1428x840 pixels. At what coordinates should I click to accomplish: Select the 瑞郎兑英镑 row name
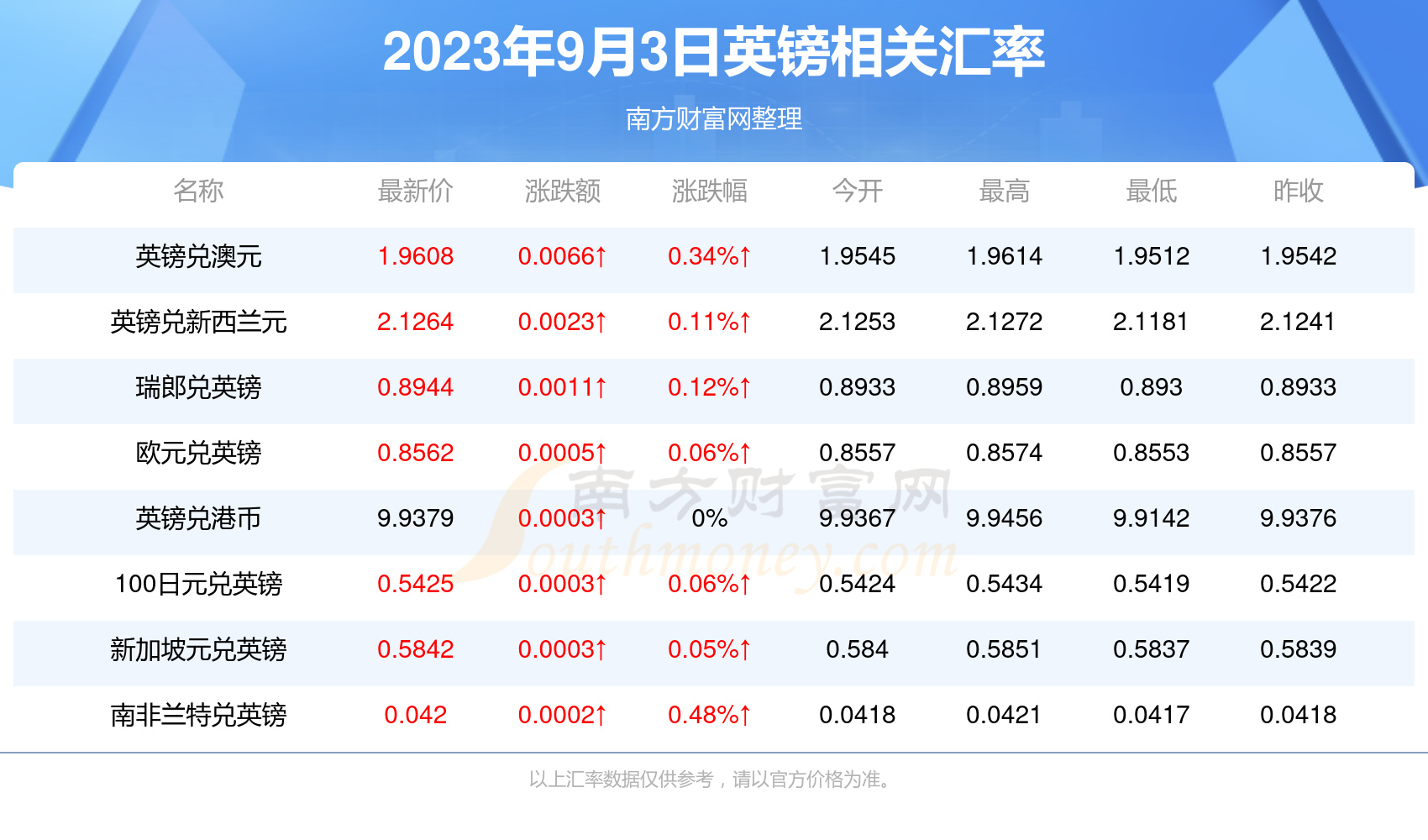(198, 387)
